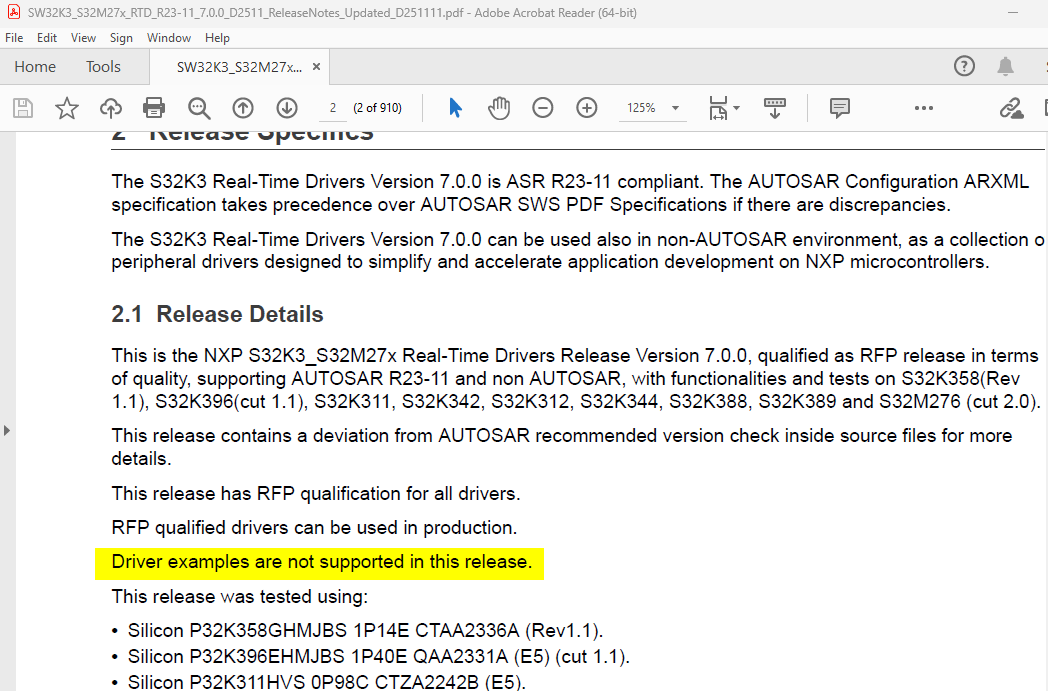The height and width of the screenshot is (691, 1048).
Task: Share a link to the file
Action: click(1011, 108)
